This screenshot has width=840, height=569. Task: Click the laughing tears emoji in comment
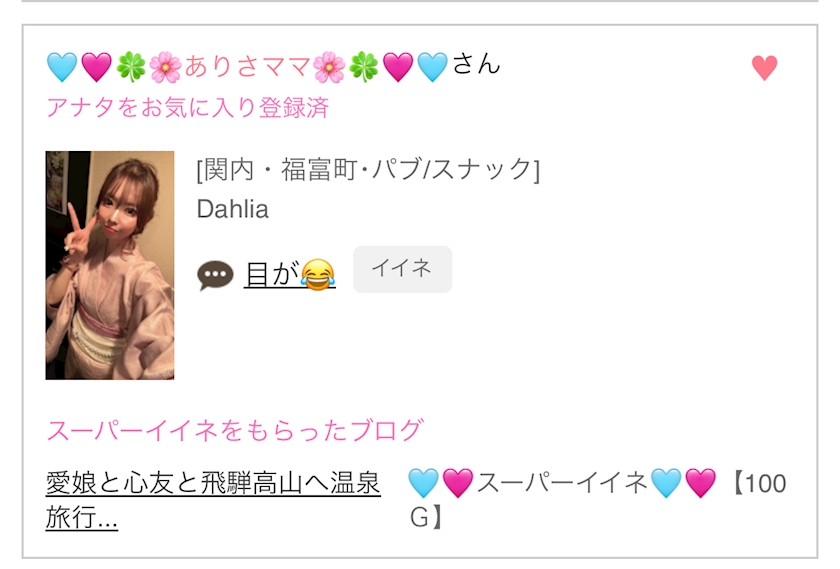pos(318,274)
